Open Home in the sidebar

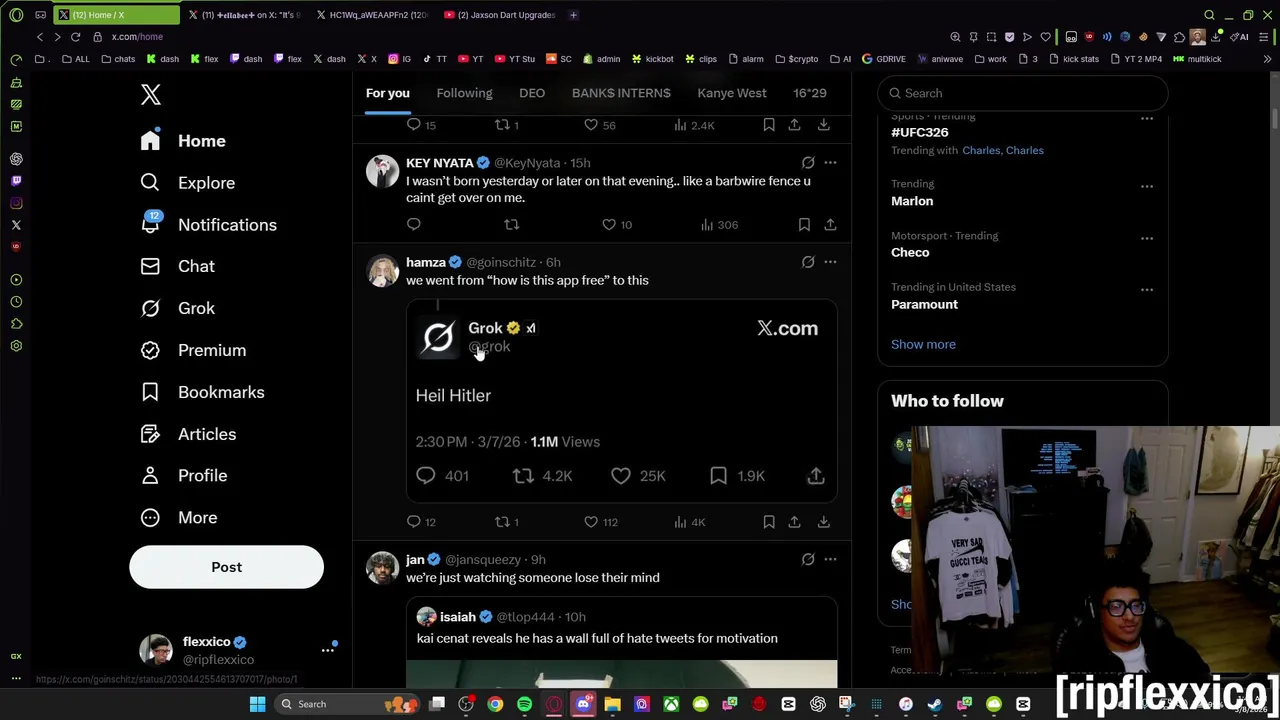tap(183, 141)
